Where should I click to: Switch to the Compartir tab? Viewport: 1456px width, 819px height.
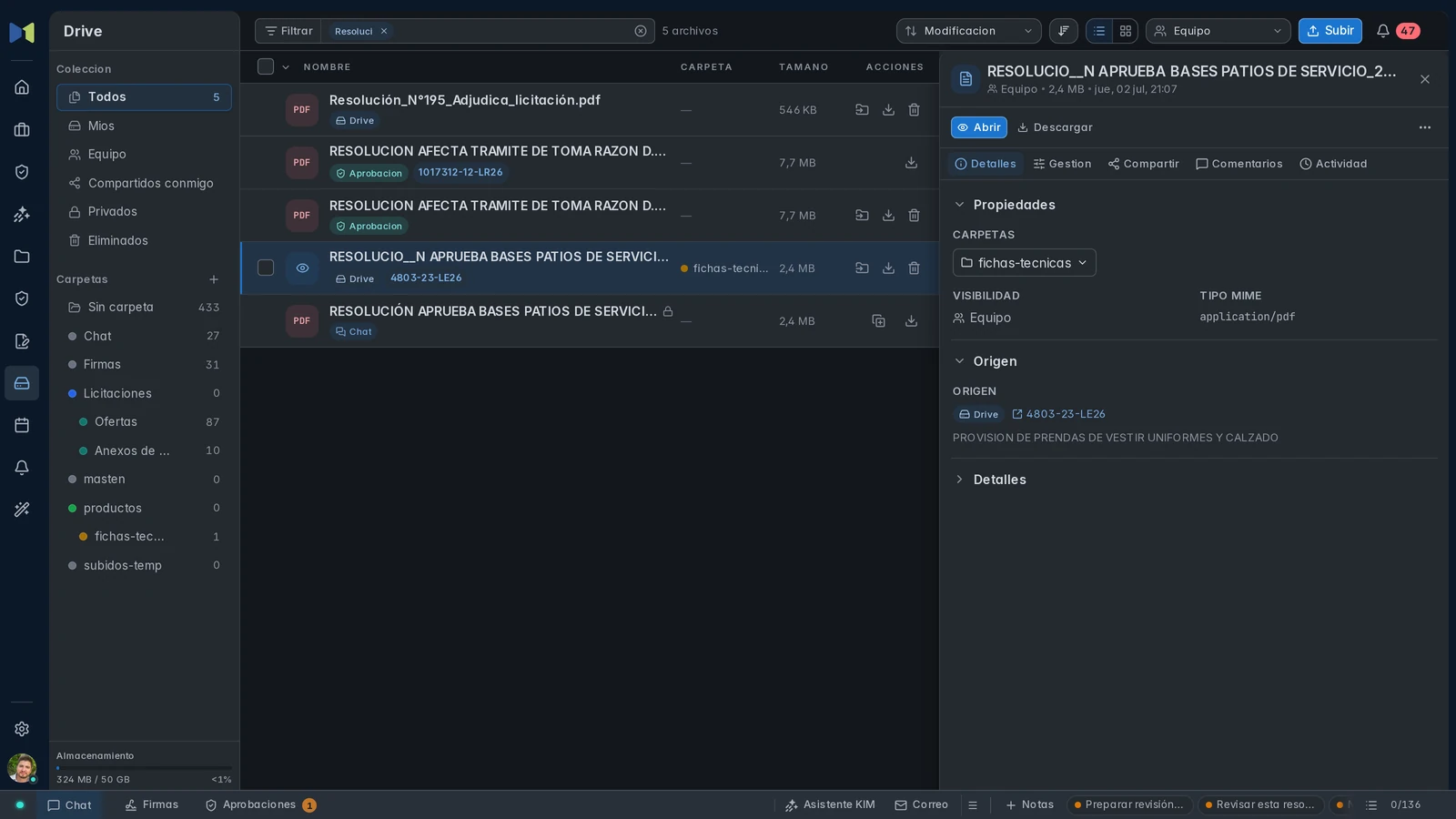pos(1144,164)
